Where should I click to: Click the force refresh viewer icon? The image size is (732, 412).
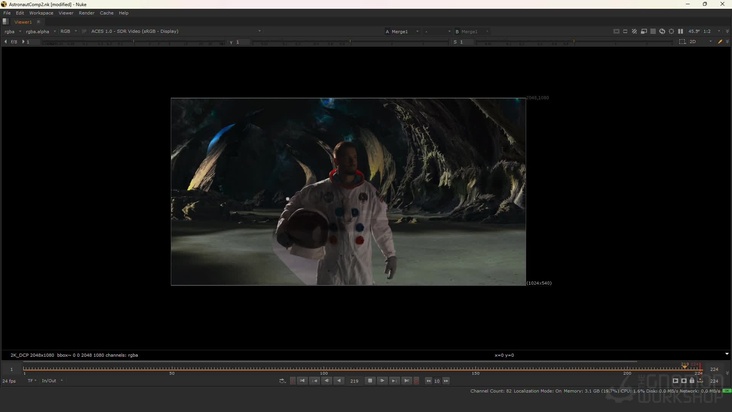coord(662,31)
